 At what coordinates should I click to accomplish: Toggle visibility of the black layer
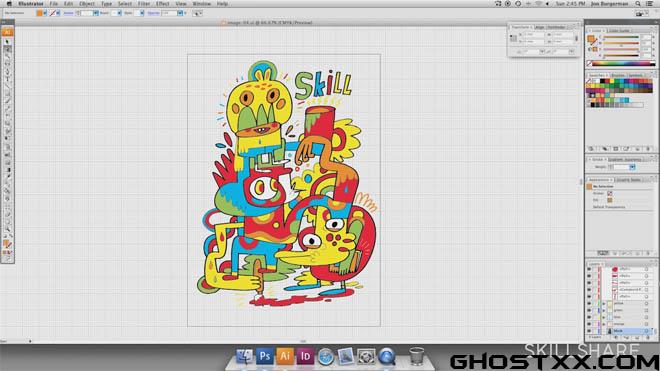(x=589, y=331)
